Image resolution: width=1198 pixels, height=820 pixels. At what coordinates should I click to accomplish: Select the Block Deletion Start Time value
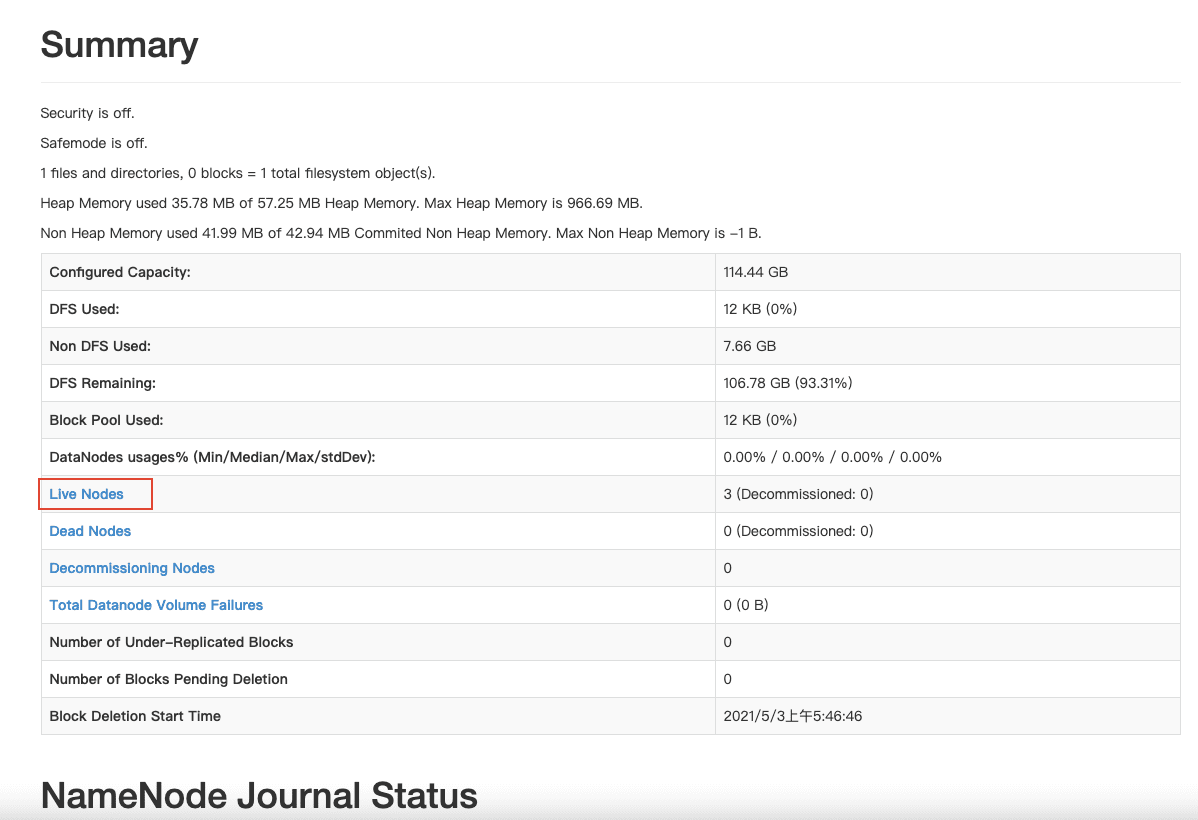pyautogui.click(x=794, y=716)
